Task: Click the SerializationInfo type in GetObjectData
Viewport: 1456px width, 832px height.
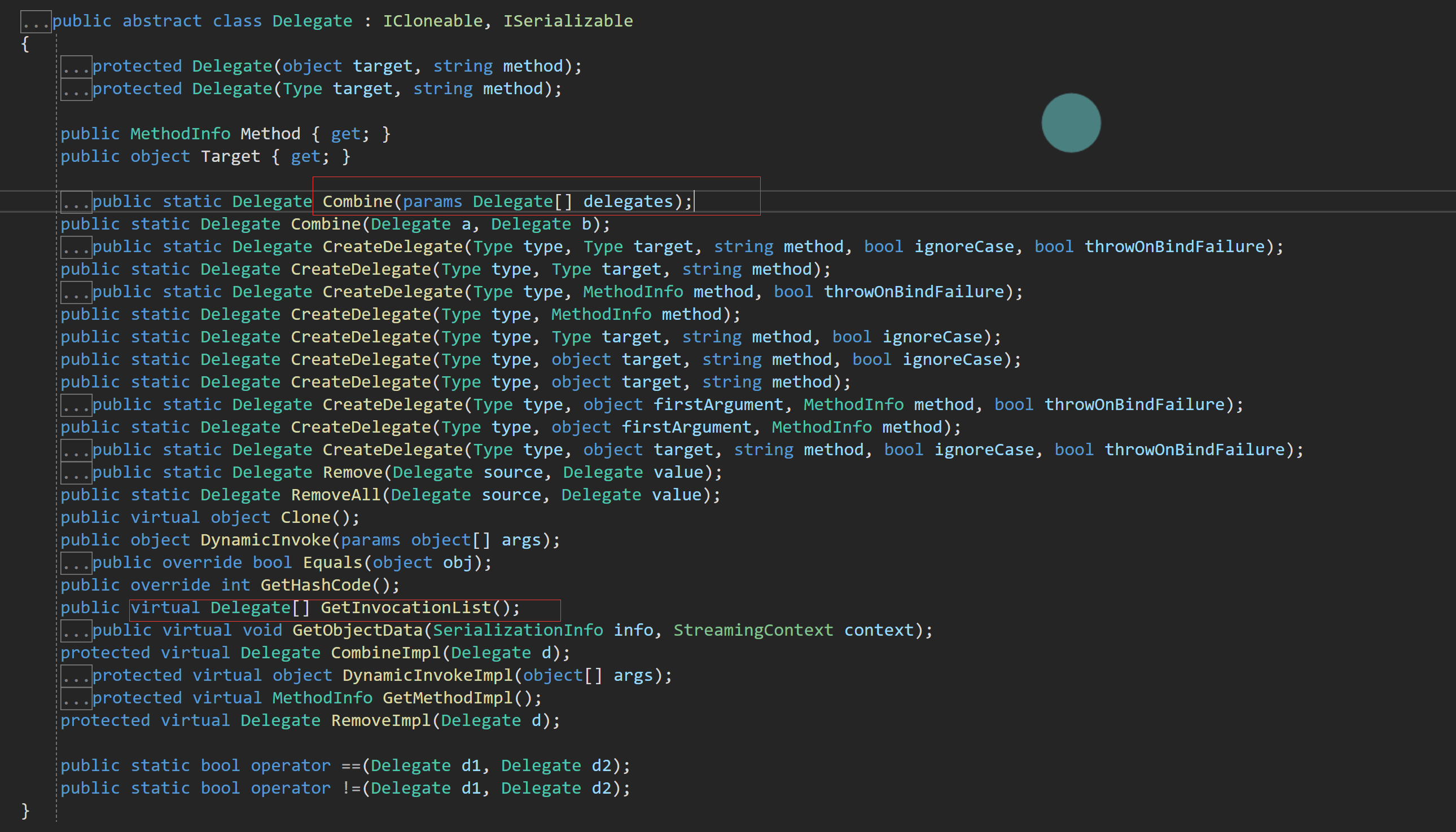Action: coord(518,630)
